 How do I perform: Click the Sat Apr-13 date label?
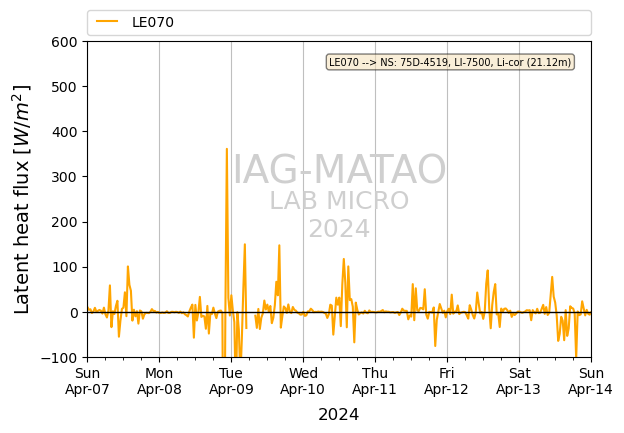point(519,381)
